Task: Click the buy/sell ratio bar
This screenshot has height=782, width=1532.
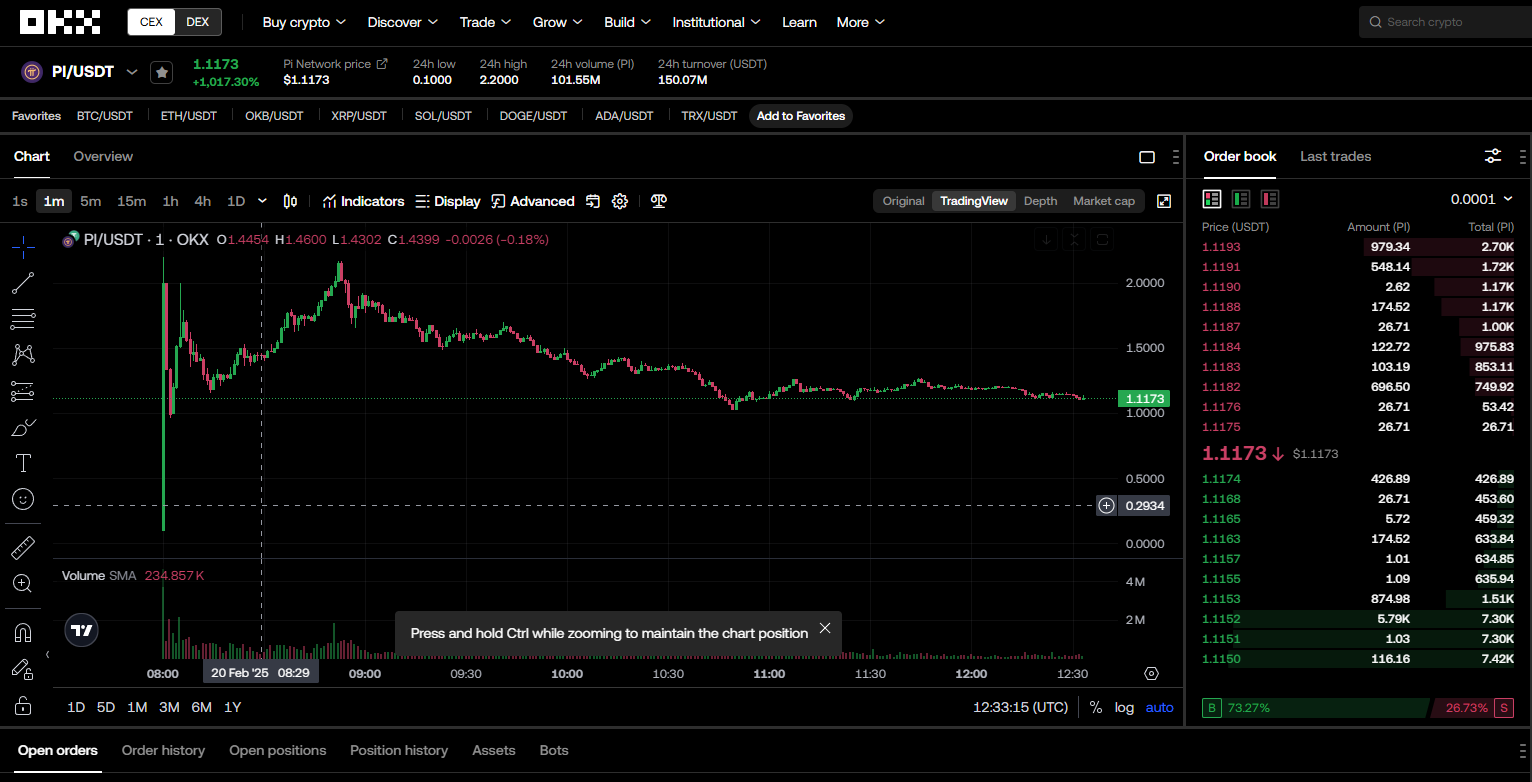Action: point(1358,708)
